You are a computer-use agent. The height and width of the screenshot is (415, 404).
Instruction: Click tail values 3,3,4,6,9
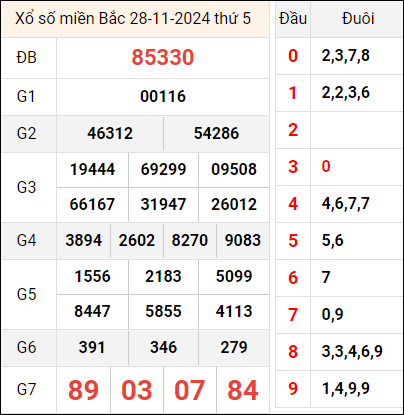click(x=352, y=351)
